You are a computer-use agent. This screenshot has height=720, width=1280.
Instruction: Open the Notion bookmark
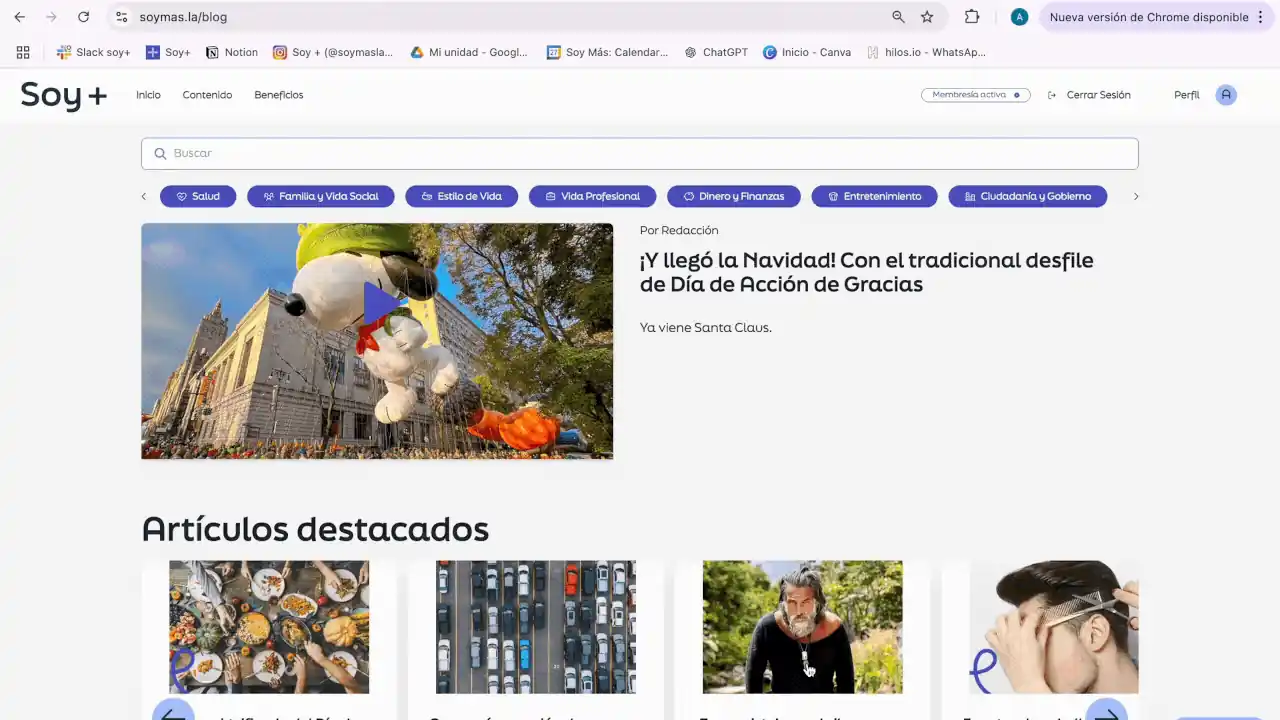[232, 52]
